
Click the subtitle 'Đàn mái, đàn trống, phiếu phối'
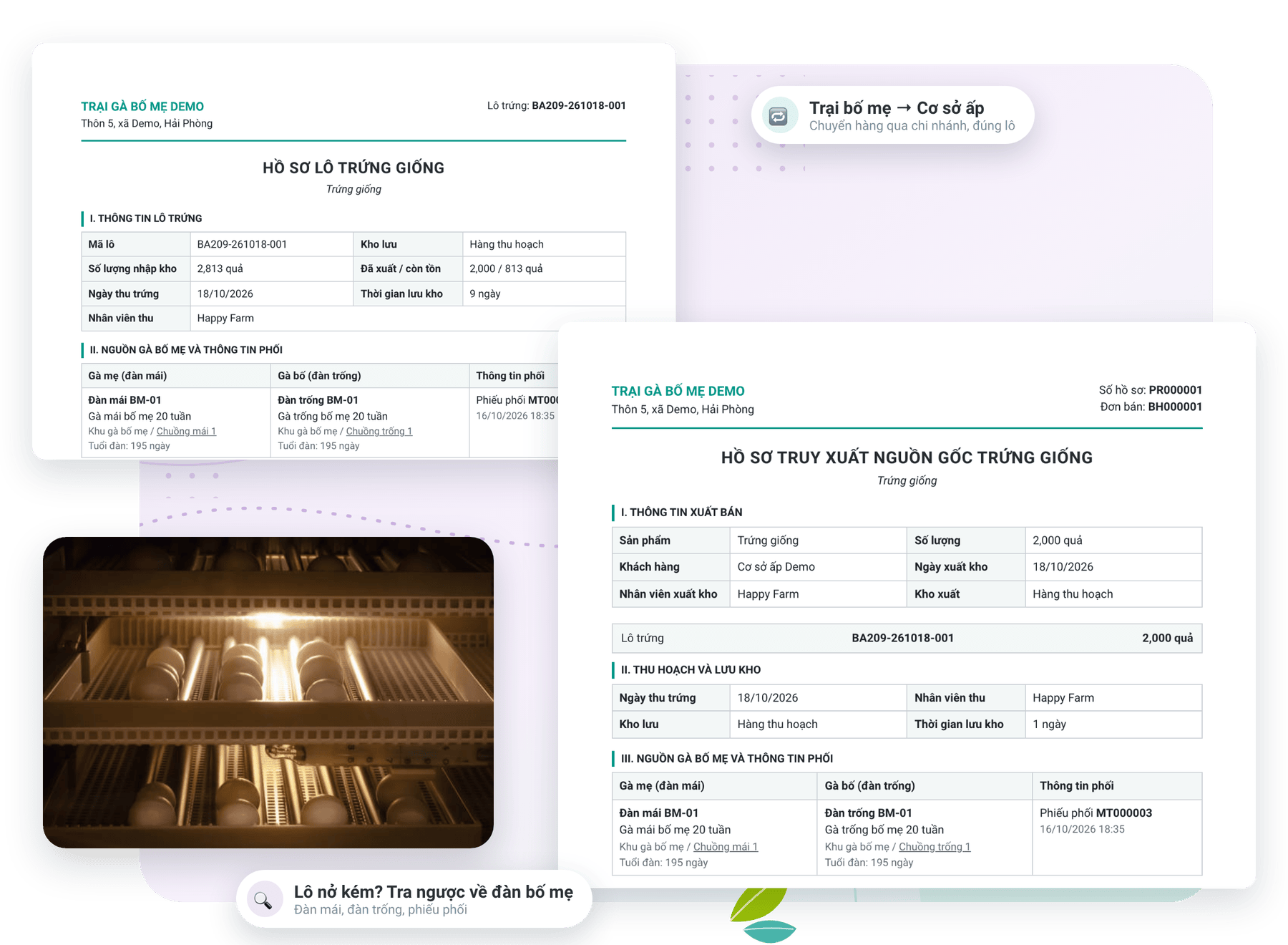(381, 910)
